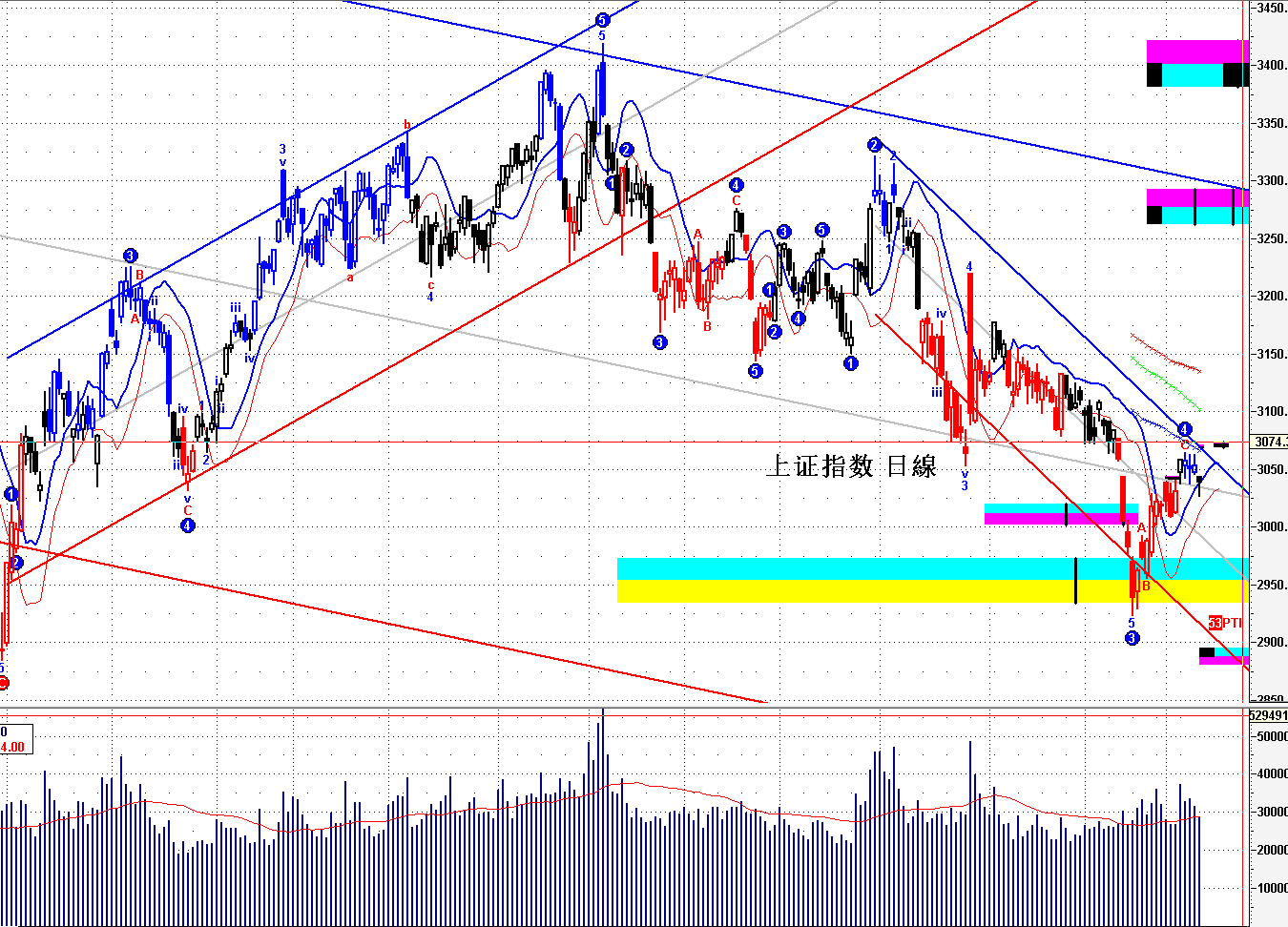The image size is (1288, 927).
Task: Click the circled 4 beneath the red C label
Action: (x=188, y=525)
